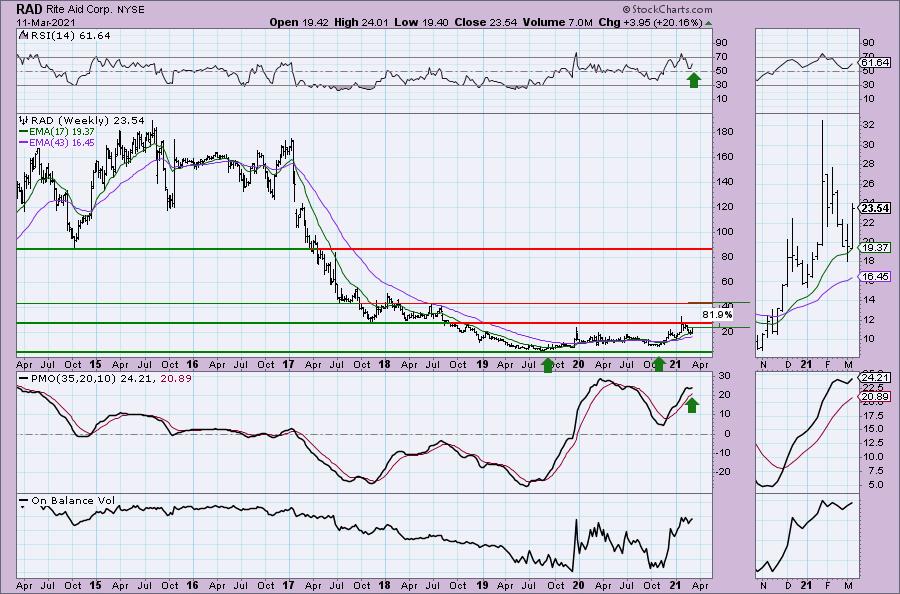
Task: Click the 28 axis label on the right mini chart
Action: (868, 164)
